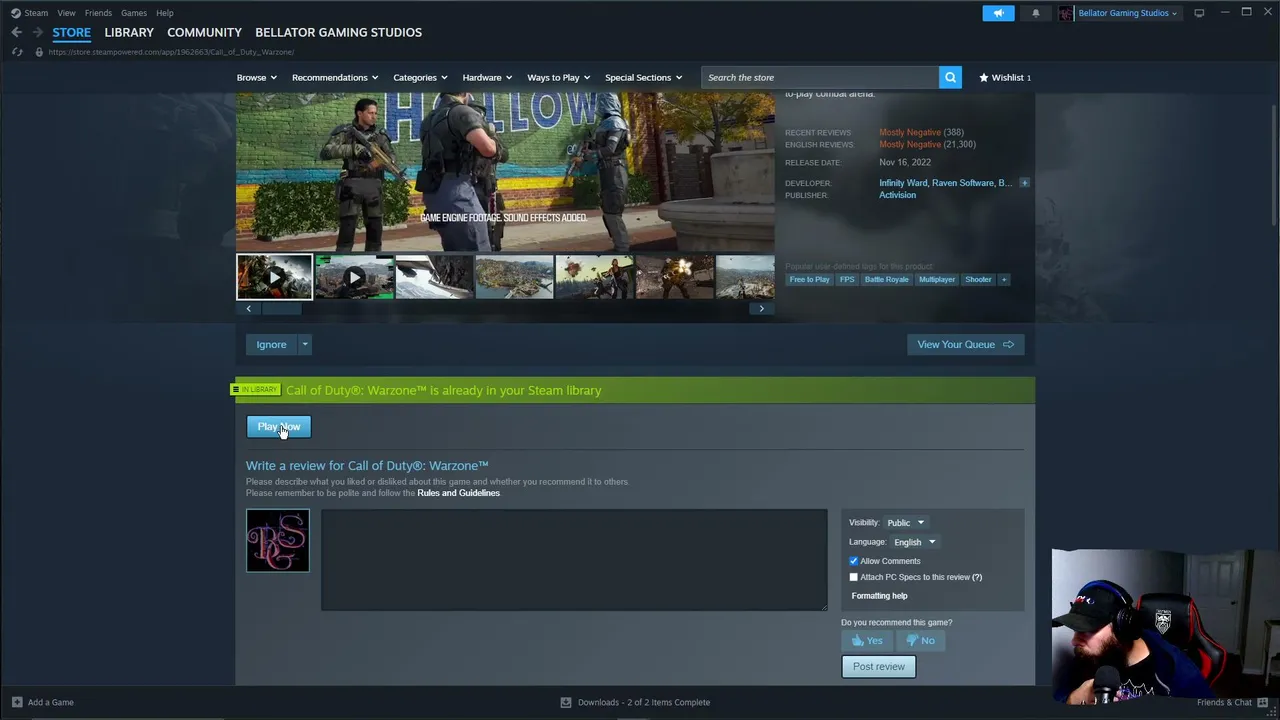Uncheck the Allow Comments checkbox

coord(854,561)
